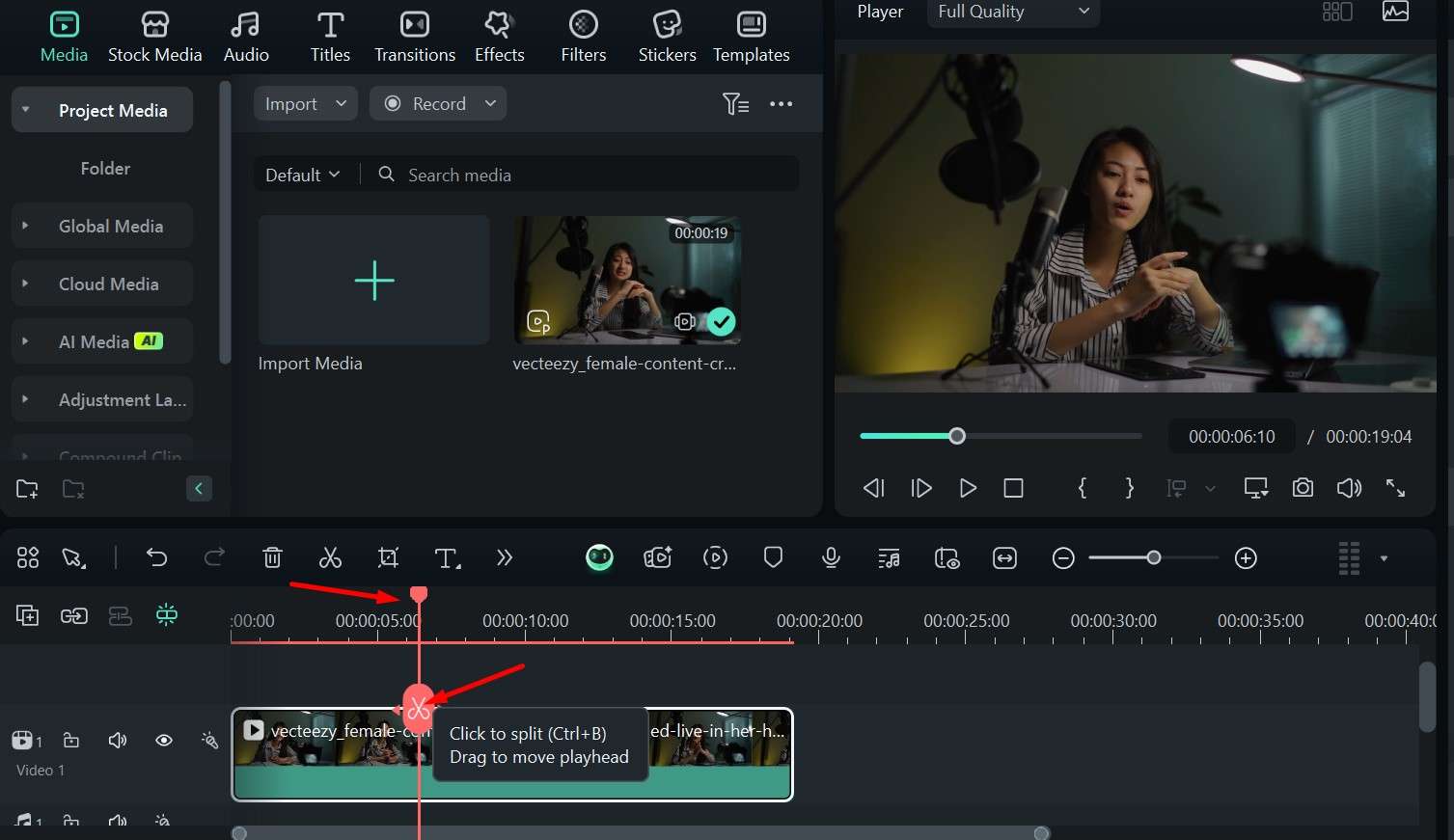The height and width of the screenshot is (840, 1454).
Task: Toggle visibility of the Video 1 track
Action: coord(164,741)
